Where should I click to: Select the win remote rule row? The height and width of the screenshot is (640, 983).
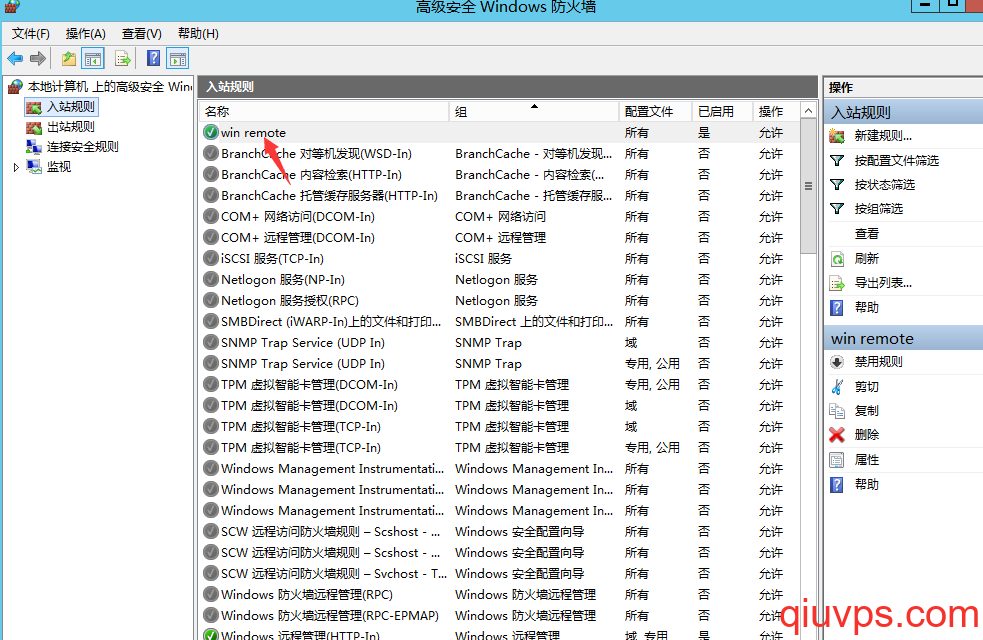pos(500,132)
